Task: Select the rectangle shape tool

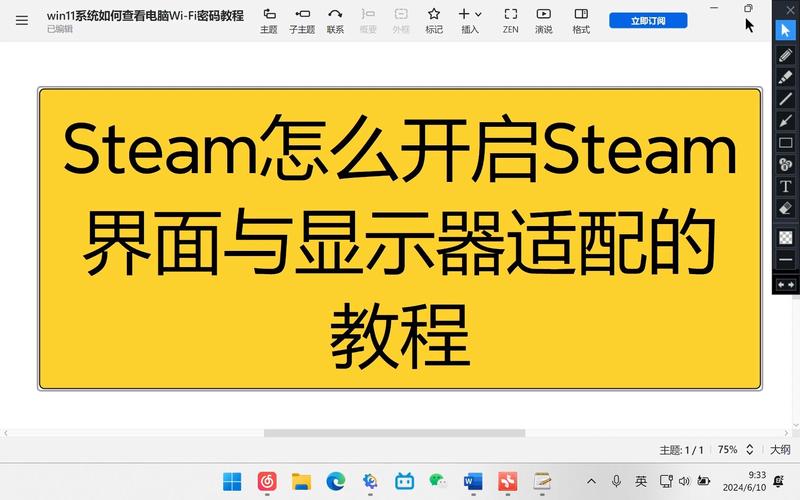Action: (x=786, y=143)
